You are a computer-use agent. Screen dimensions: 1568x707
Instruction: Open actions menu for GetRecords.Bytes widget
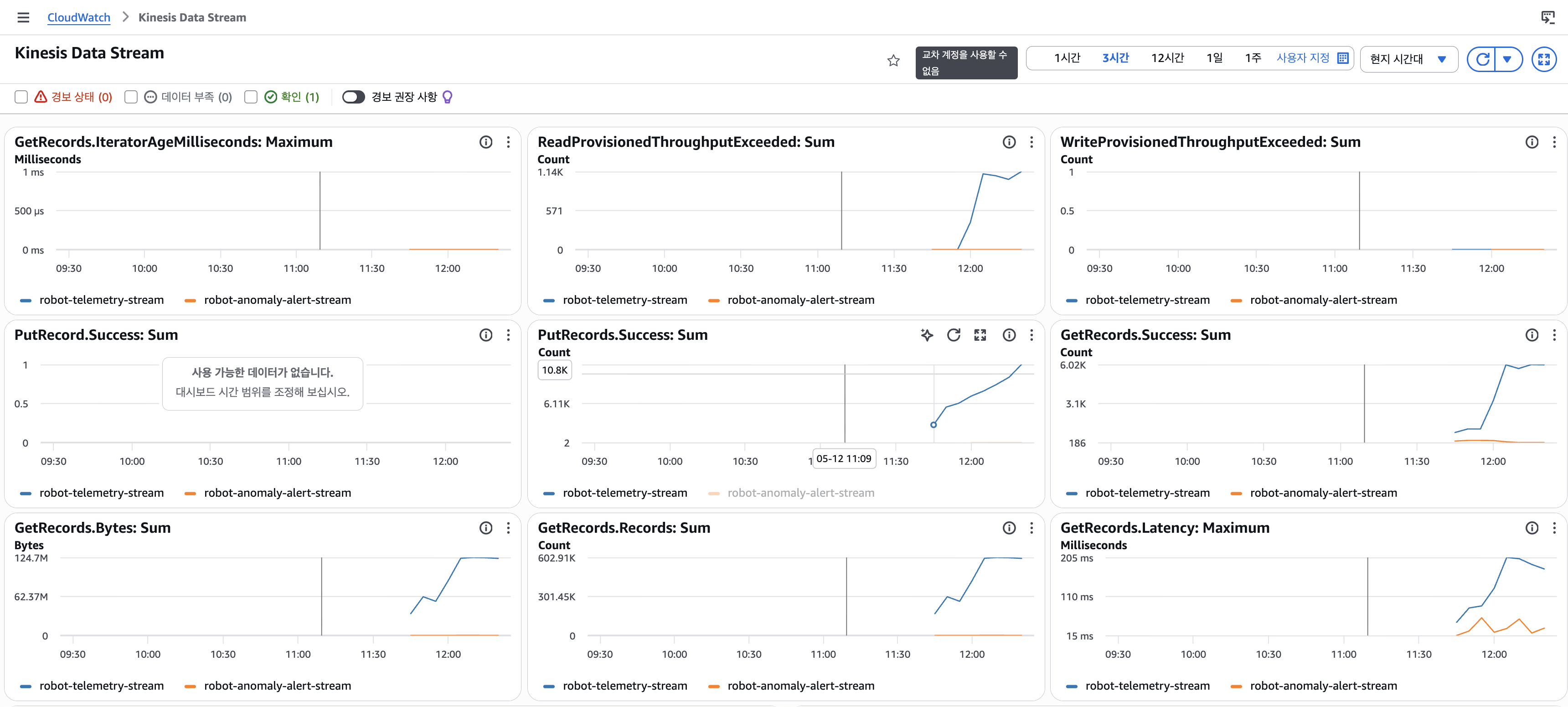click(x=508, y=529)
